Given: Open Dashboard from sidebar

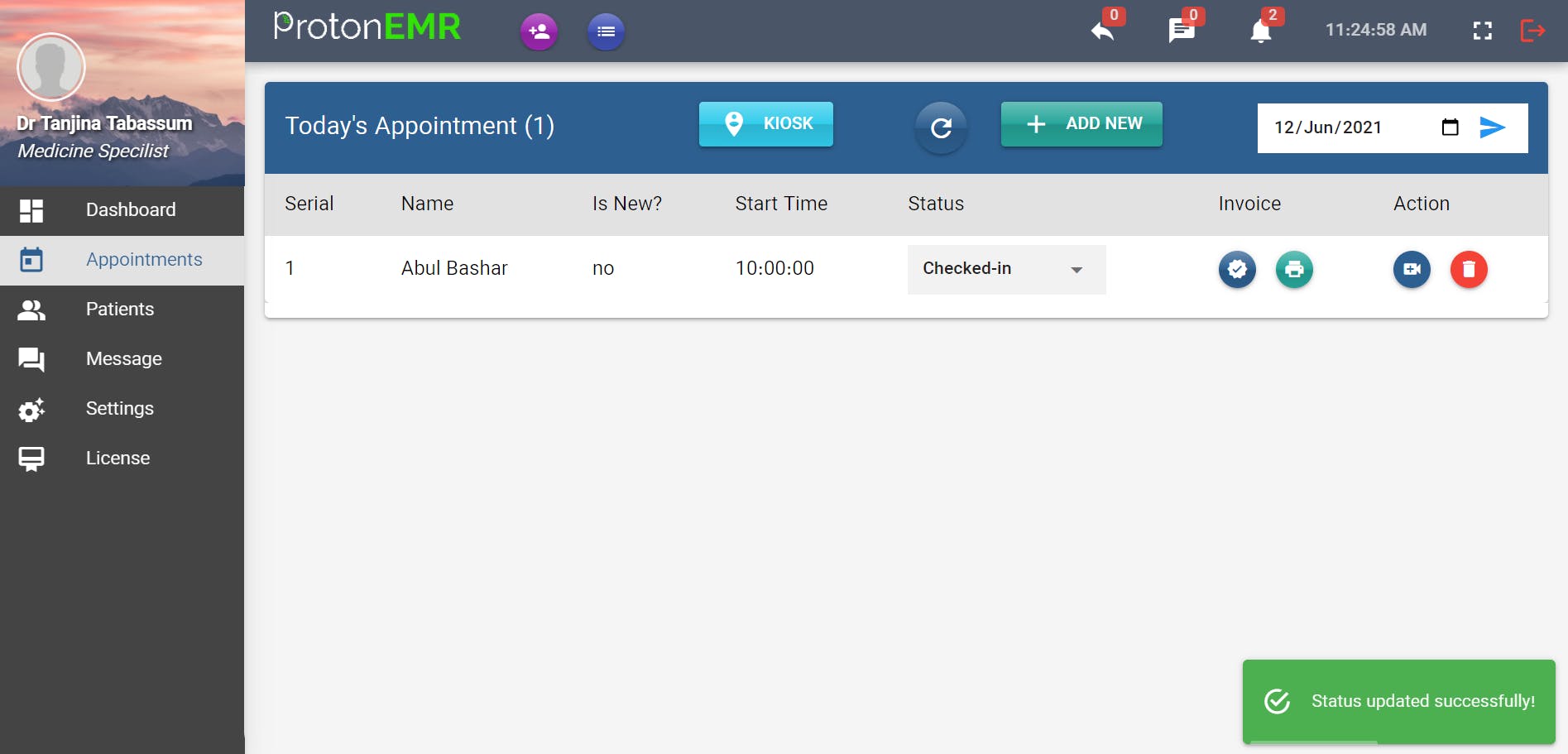Looking at the screenshot, I should coord(122,210).
